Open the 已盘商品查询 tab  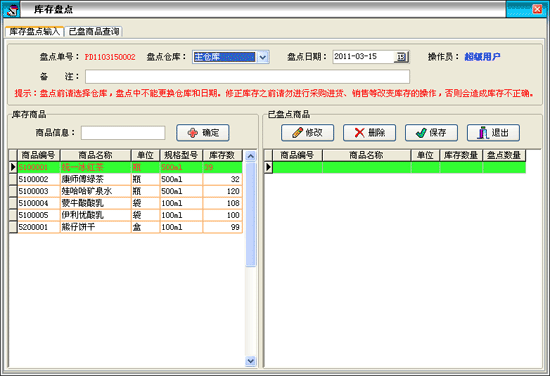coord(94,31)
